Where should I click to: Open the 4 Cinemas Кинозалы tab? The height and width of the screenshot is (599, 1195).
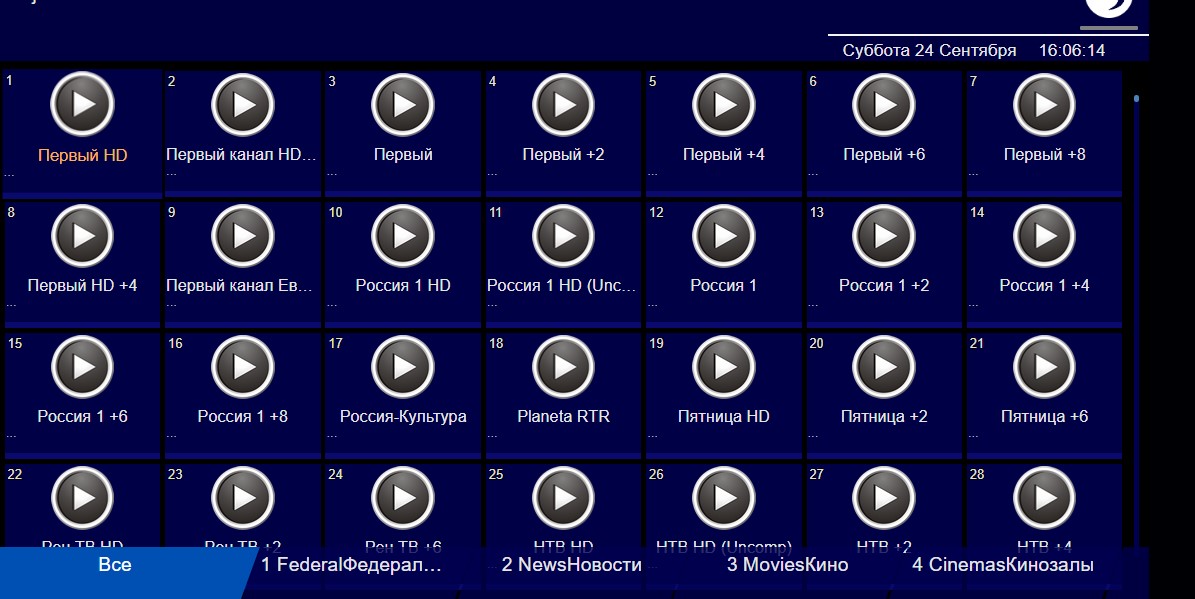pyautogui.click(x=1003, y=565)
